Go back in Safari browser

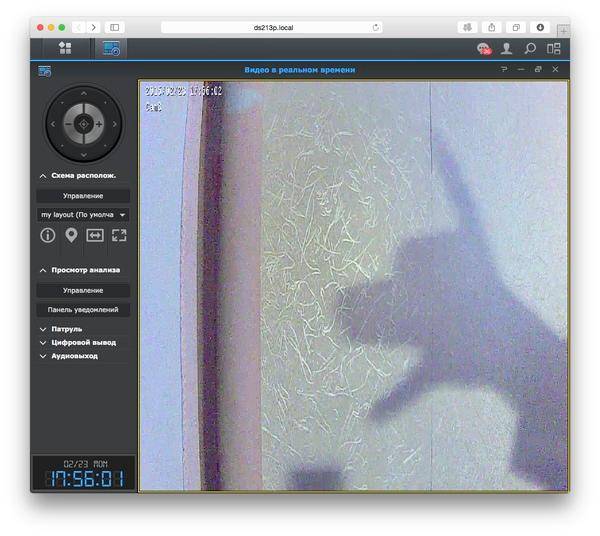78,28
